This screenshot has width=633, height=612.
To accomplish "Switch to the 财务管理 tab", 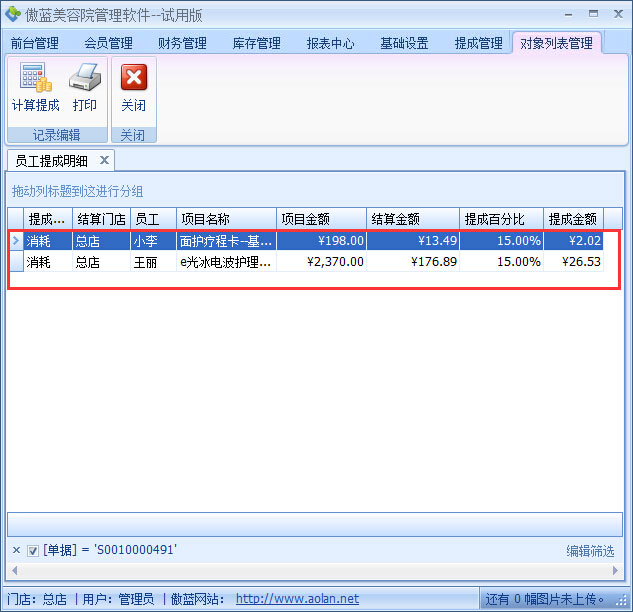I will click(x=182, y=44).
